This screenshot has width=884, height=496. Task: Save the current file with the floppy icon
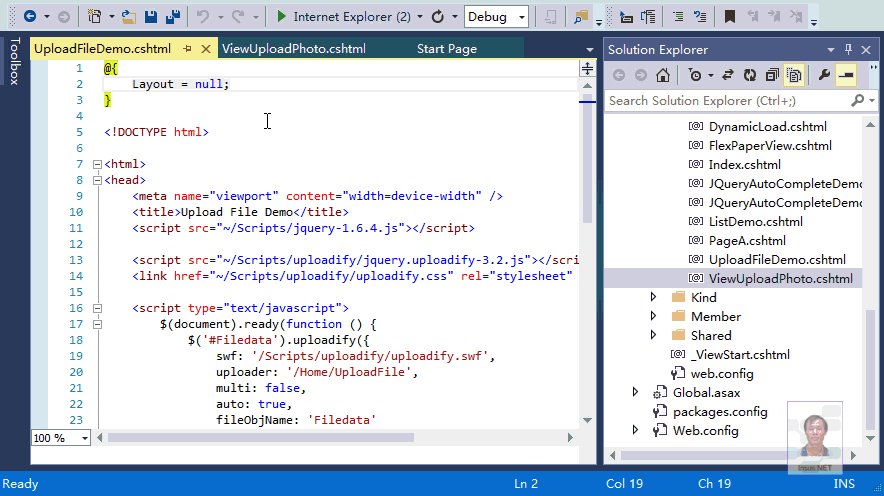[151, 16]
